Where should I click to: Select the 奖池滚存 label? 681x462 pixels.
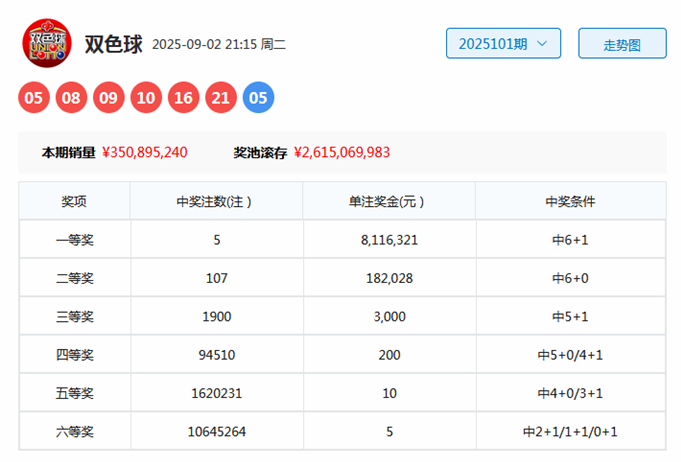pos(260,152)
